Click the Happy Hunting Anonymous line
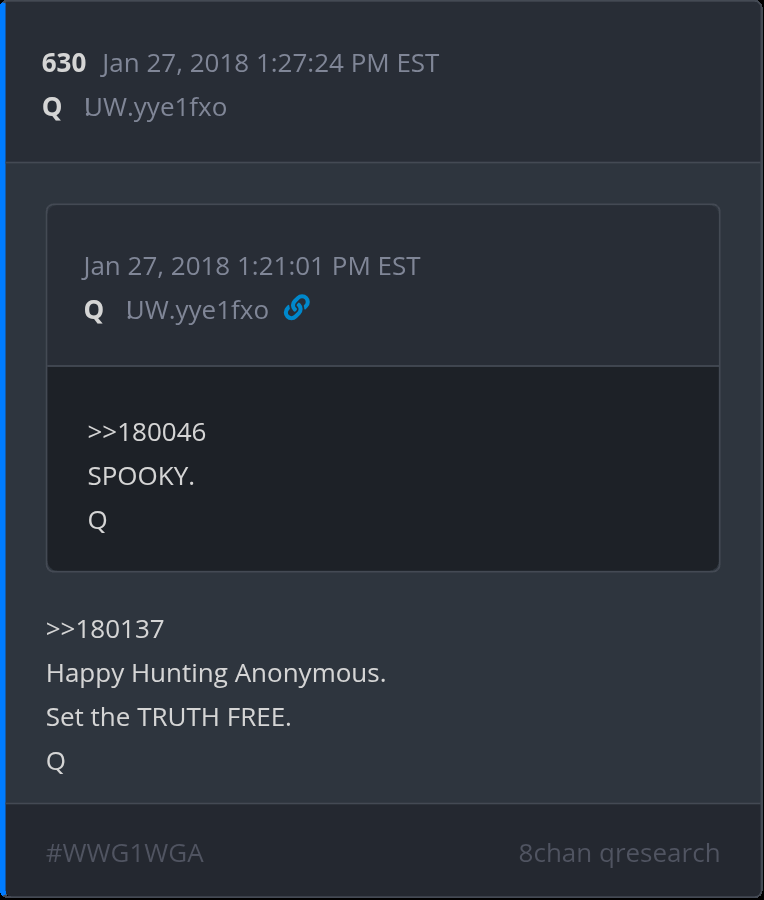The width and height of the screenshot is (764, 900). (x=216, y=673)
